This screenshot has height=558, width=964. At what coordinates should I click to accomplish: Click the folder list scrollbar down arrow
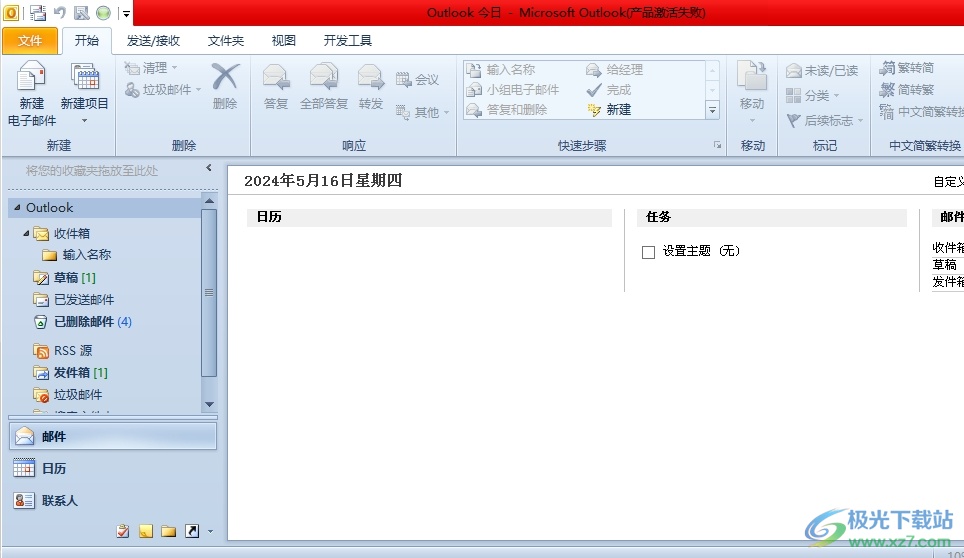click(x=209, y=404)
